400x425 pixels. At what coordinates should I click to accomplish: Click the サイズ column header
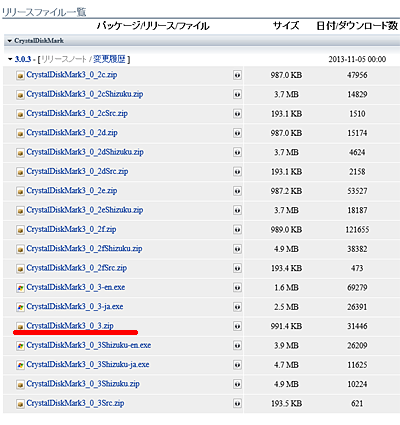(286, 26)
